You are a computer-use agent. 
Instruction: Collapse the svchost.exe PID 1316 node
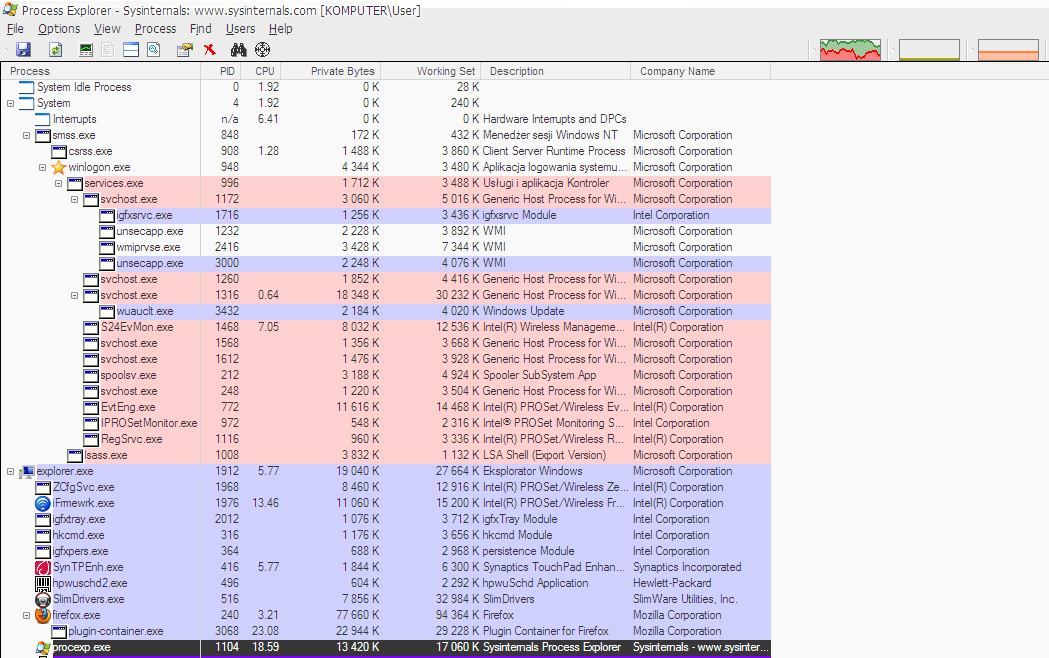click(x=75, y=296)
